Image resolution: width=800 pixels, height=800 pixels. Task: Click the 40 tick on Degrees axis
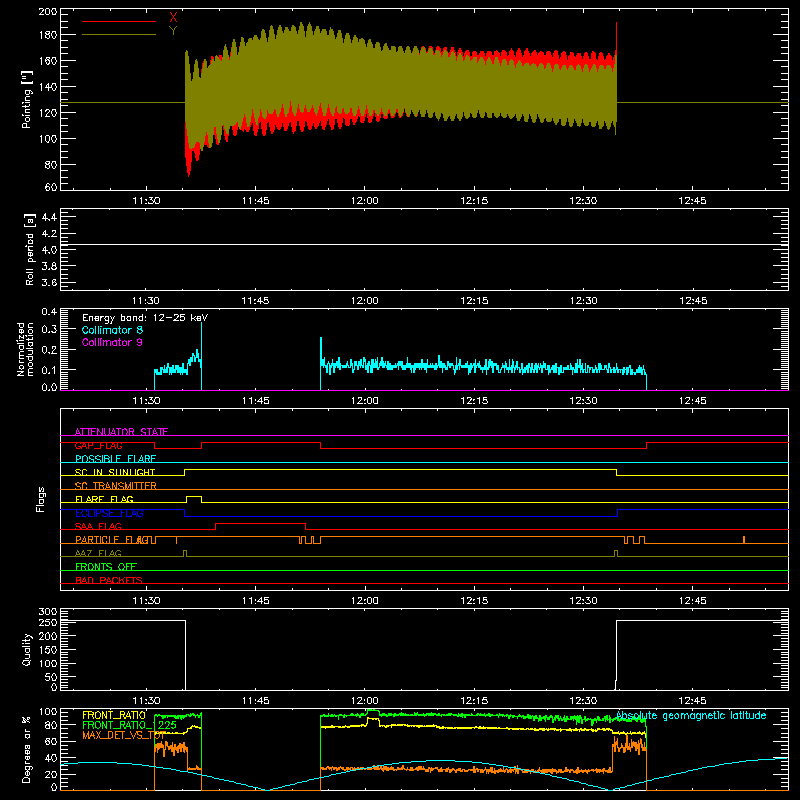(51, 758)
